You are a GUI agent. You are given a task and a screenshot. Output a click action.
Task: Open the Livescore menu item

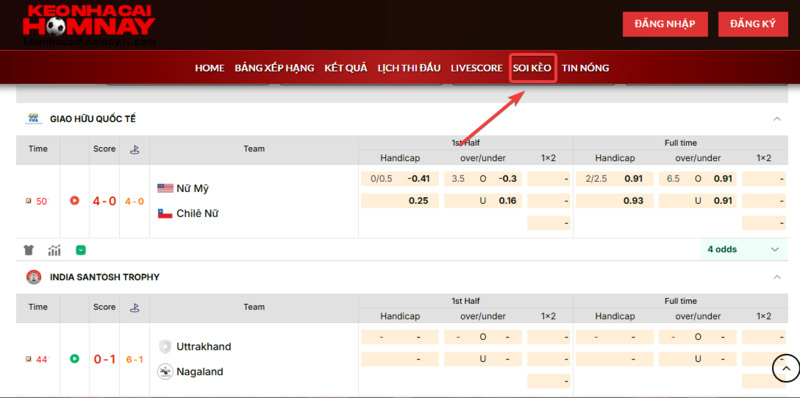[x=477, y=68]
